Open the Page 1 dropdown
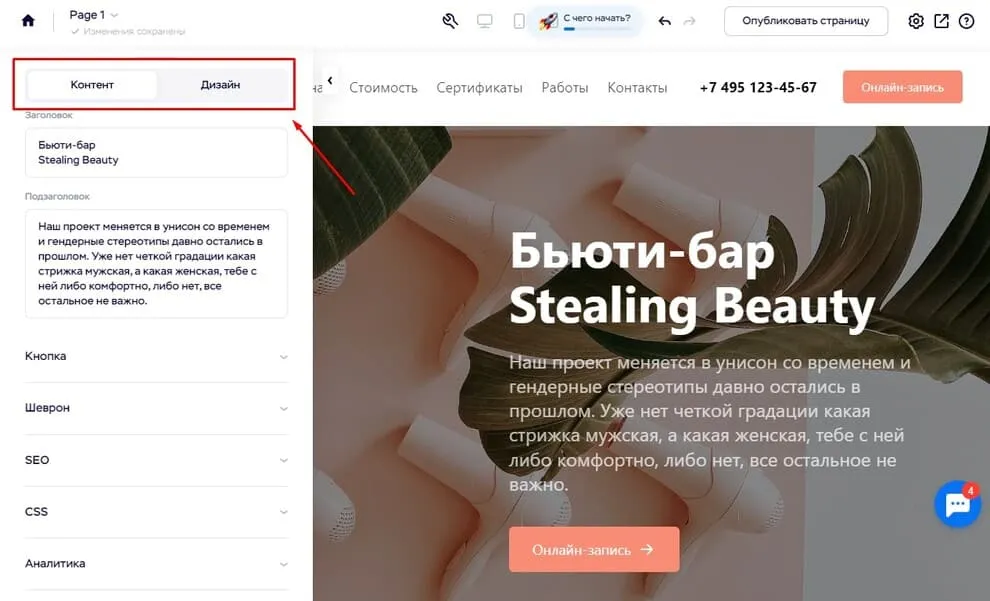This screenshot has height=601, width=990. [93, 15]
